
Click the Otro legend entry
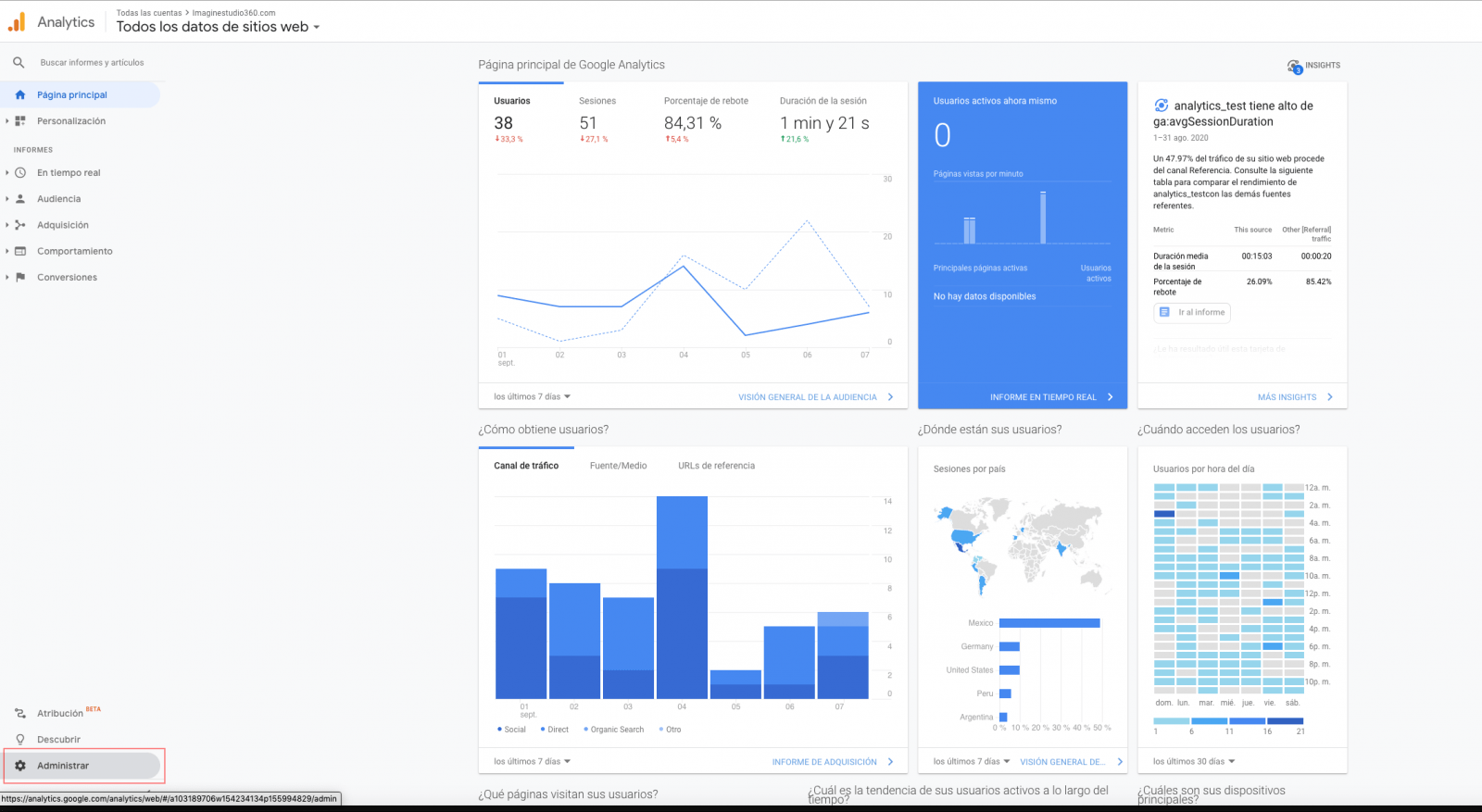tap(670, 730)
